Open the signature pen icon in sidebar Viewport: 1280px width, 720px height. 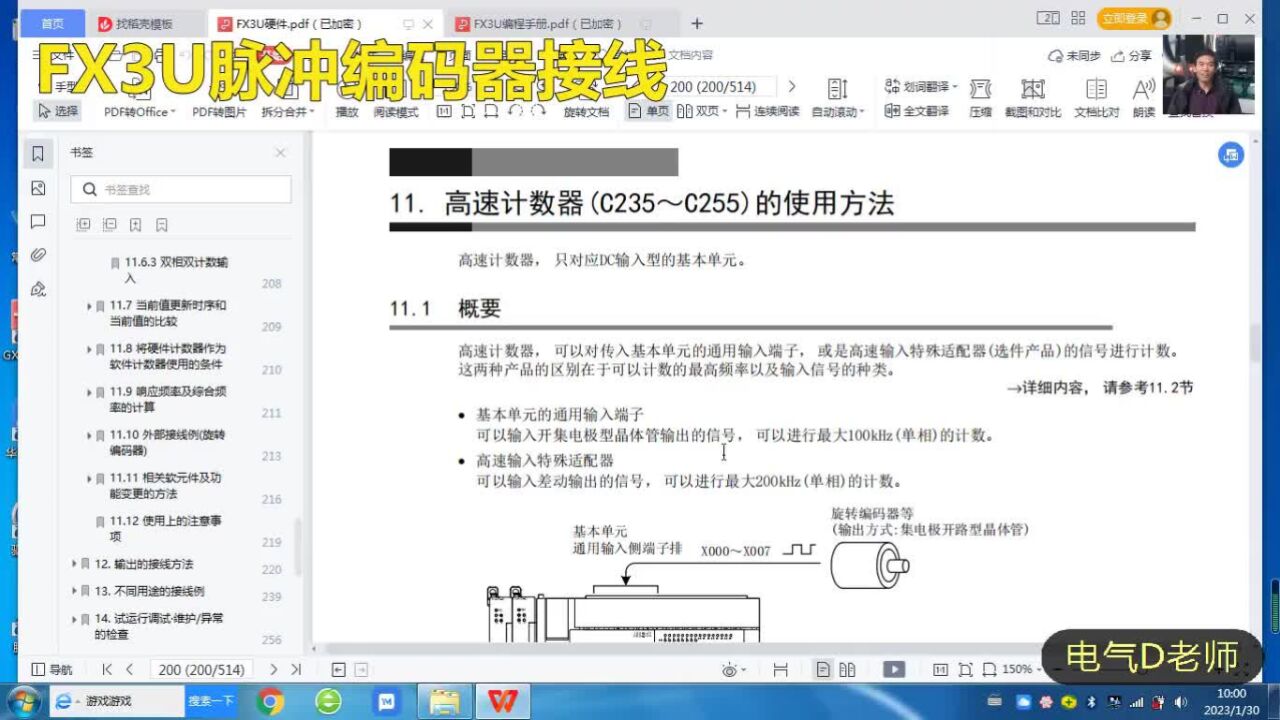tap(38, 289)
